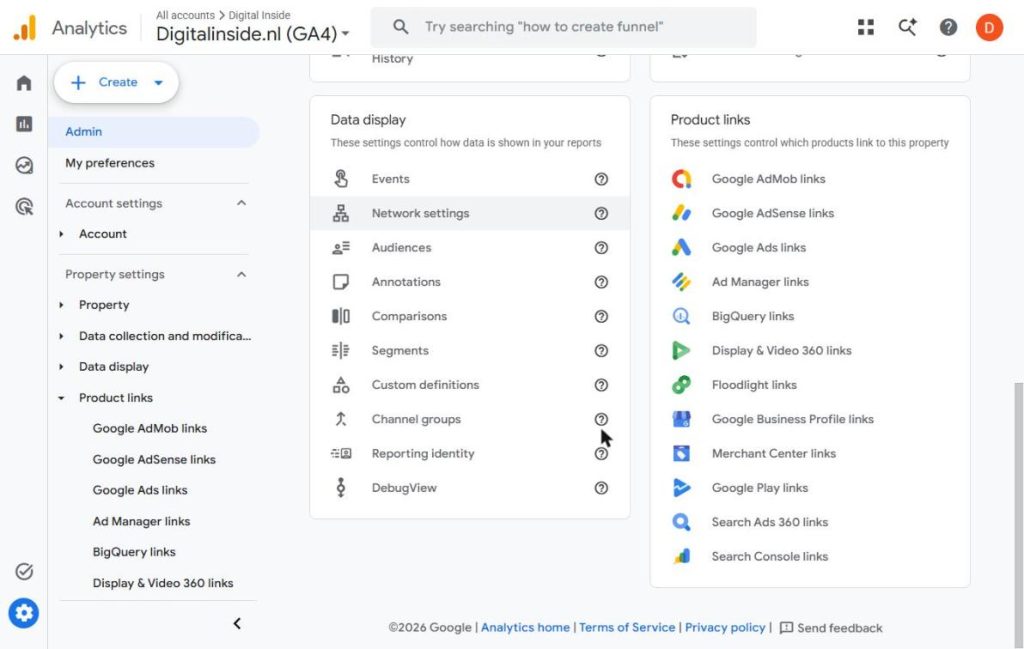Image resolution: width=1024 pixels, height=649 pixels.
Task: Show help for Comparisons
Action: click(601, 316)
